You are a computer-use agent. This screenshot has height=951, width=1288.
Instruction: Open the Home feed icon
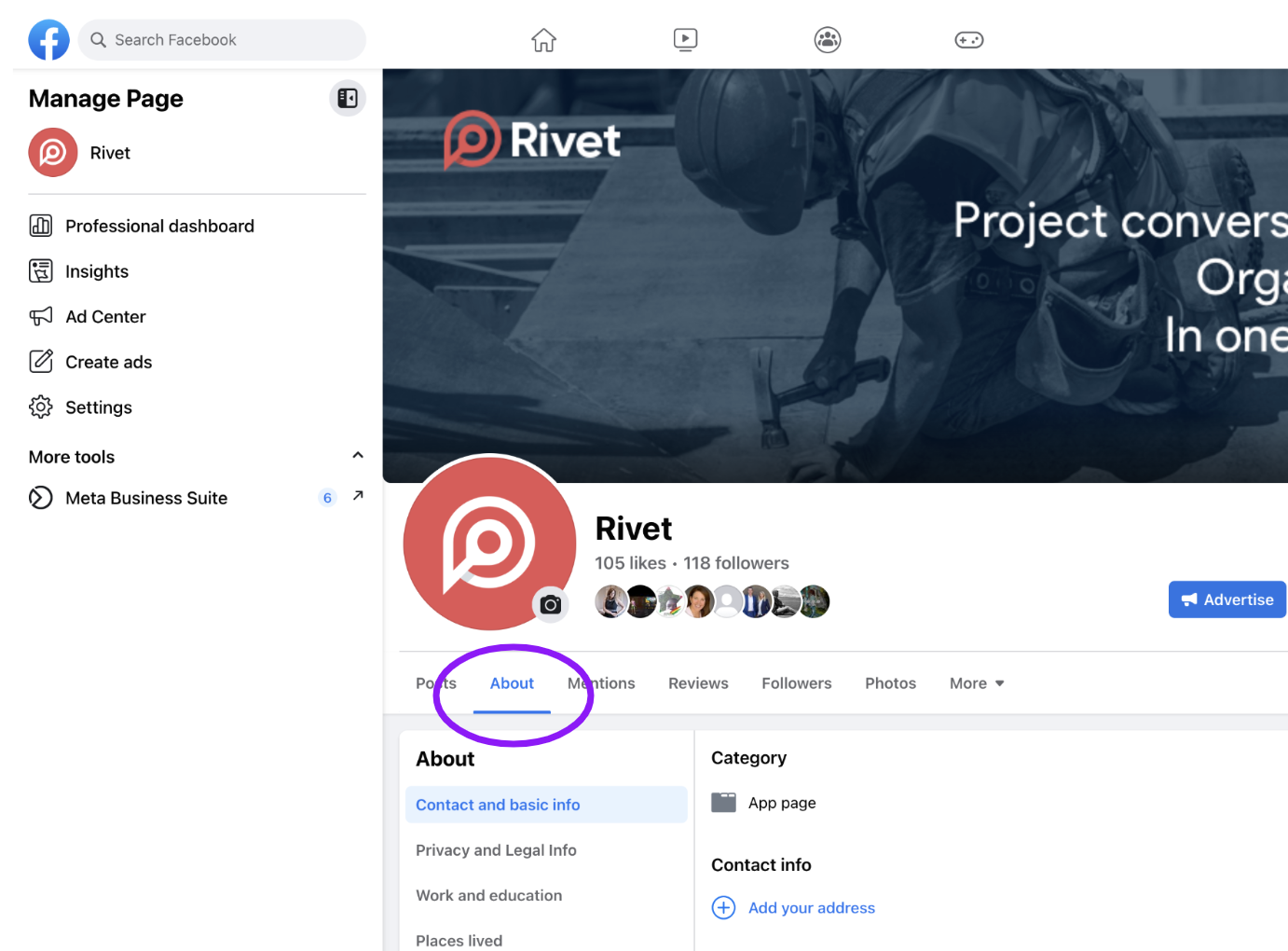coord(543,40)
